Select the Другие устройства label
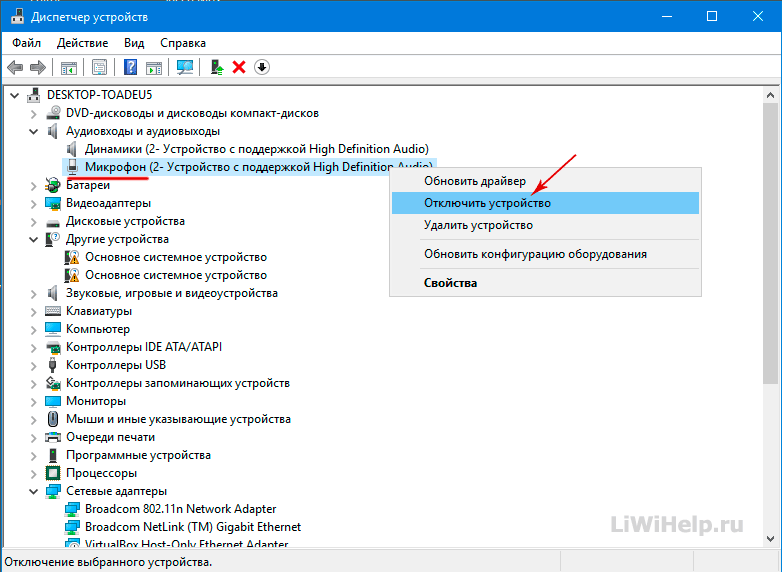The height and width of the screenshot is (572, 782). point(117,239)
